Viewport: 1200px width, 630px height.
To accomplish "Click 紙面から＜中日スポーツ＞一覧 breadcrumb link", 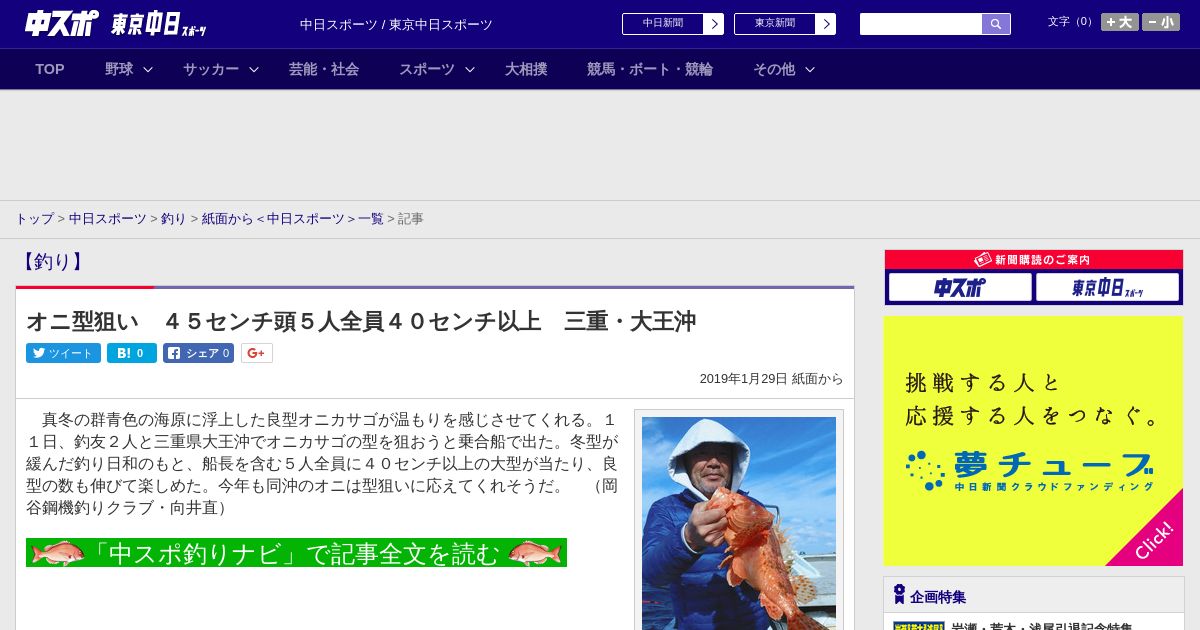I will (293, 218).
